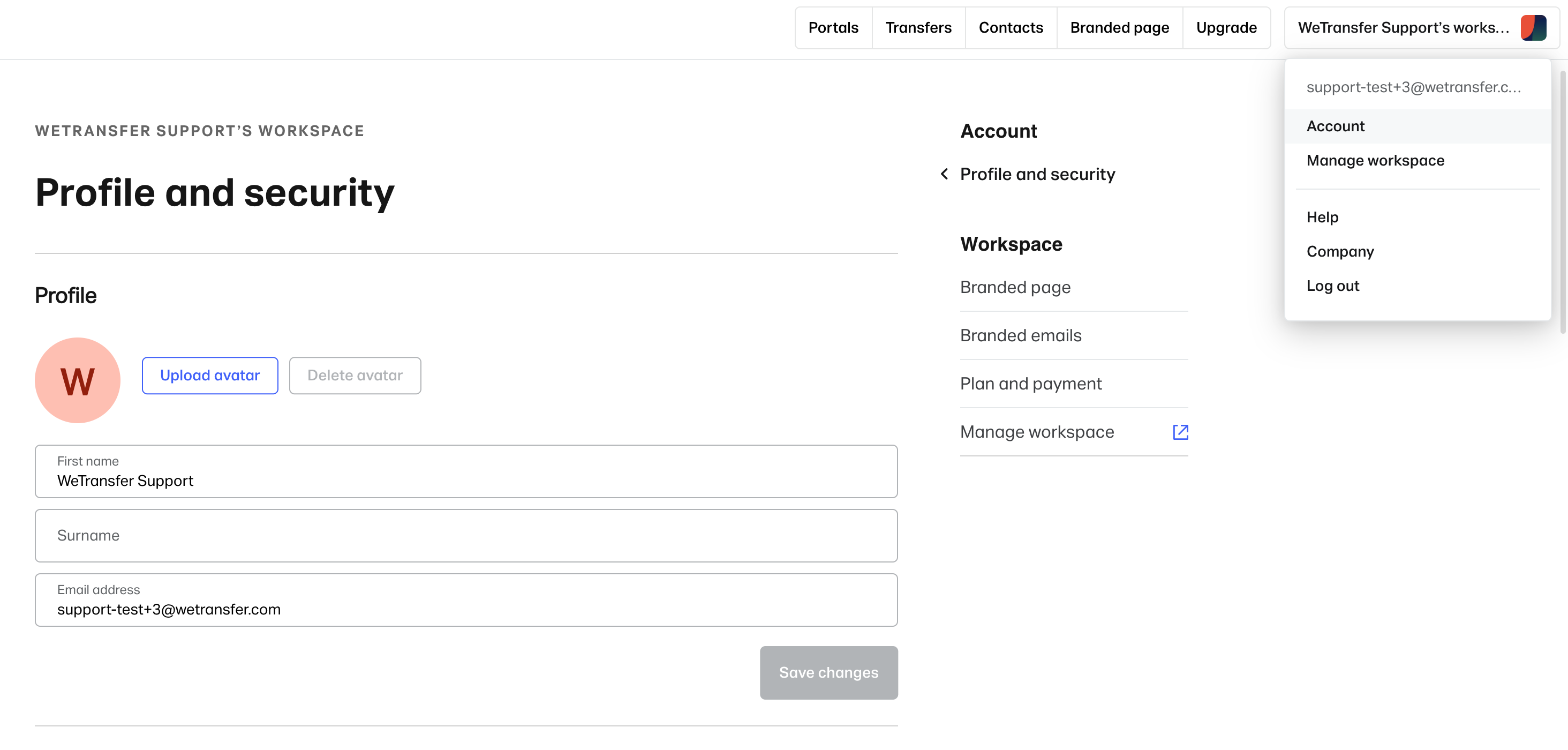The image size is (1568, 750).
Task: Open the Help entry in the account menu
Action: [1322, 217]
